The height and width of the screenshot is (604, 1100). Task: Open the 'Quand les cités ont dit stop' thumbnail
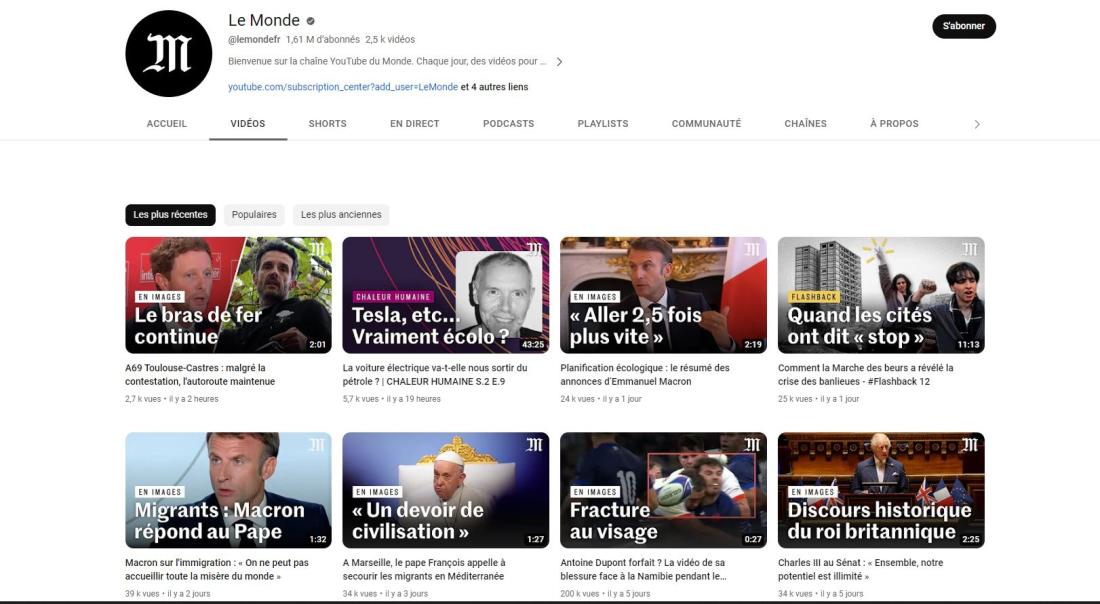881,295
